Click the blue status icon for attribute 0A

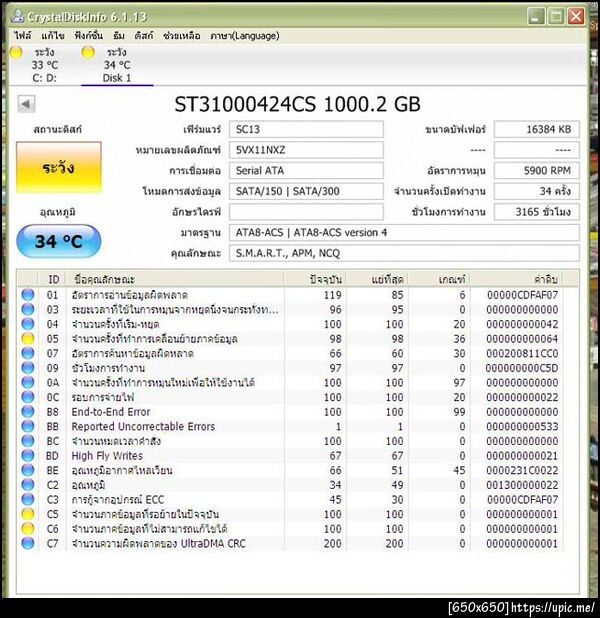(28, 382)
